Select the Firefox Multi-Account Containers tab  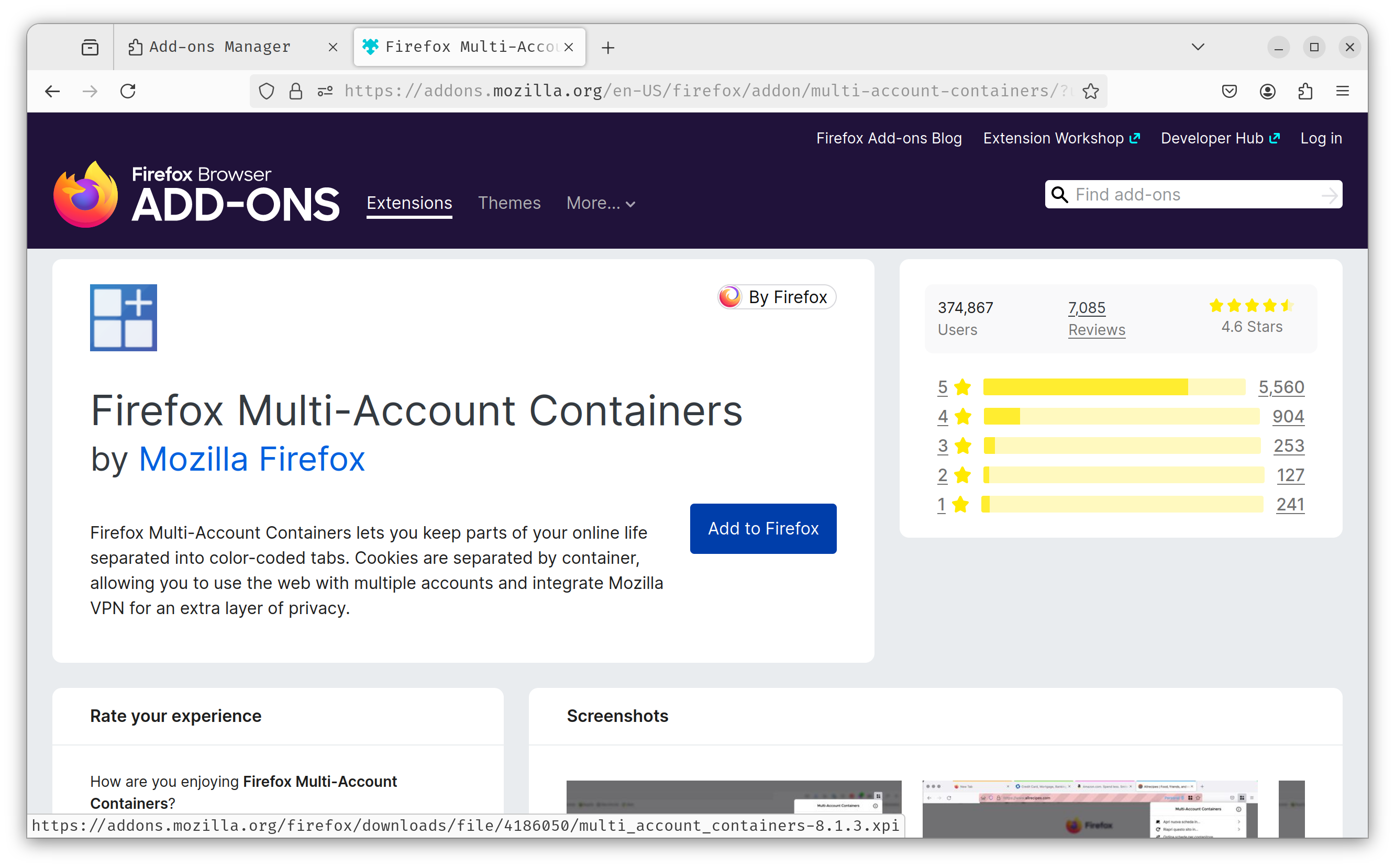[470, 47]
